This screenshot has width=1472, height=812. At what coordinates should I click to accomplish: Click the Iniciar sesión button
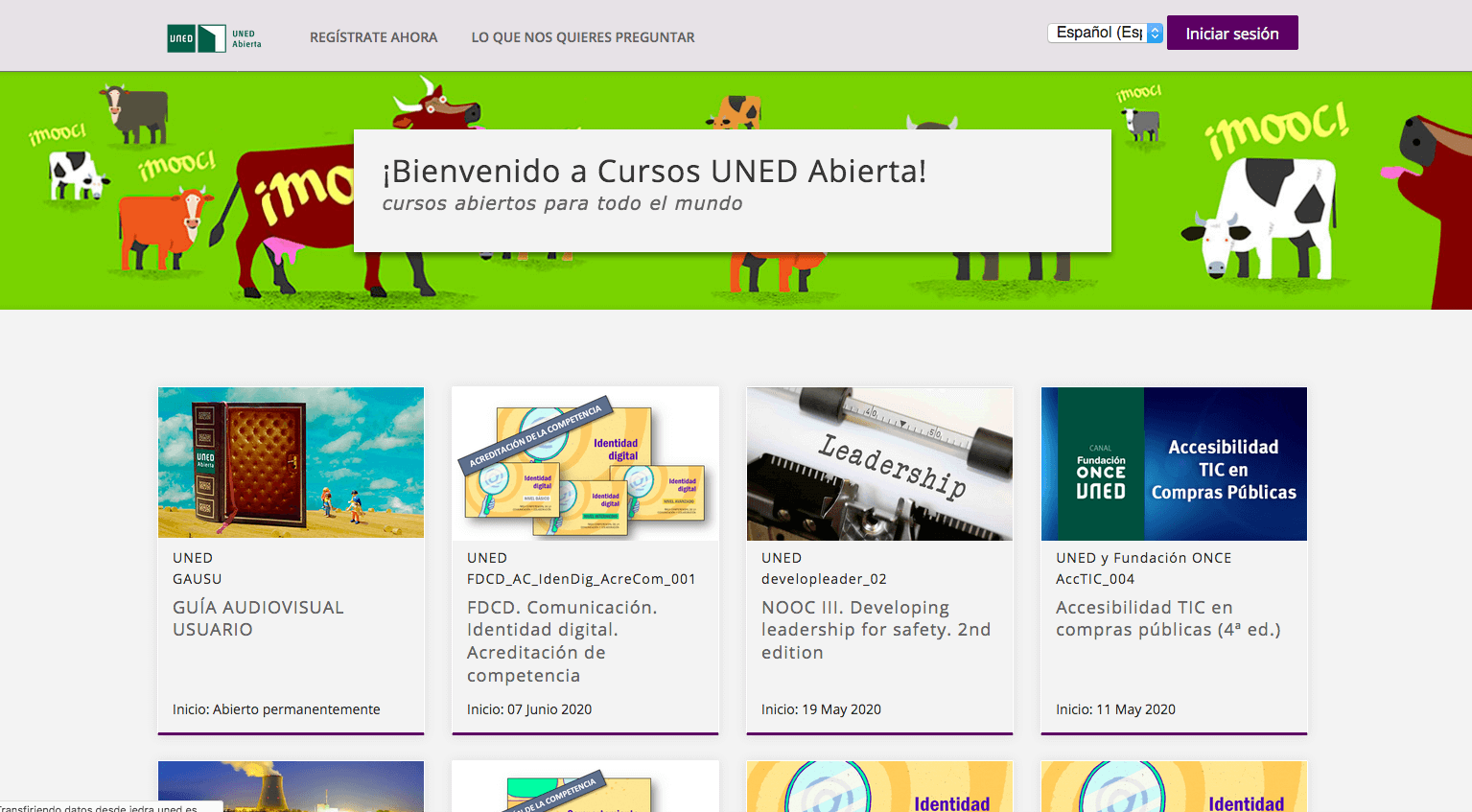(1232, 33)
